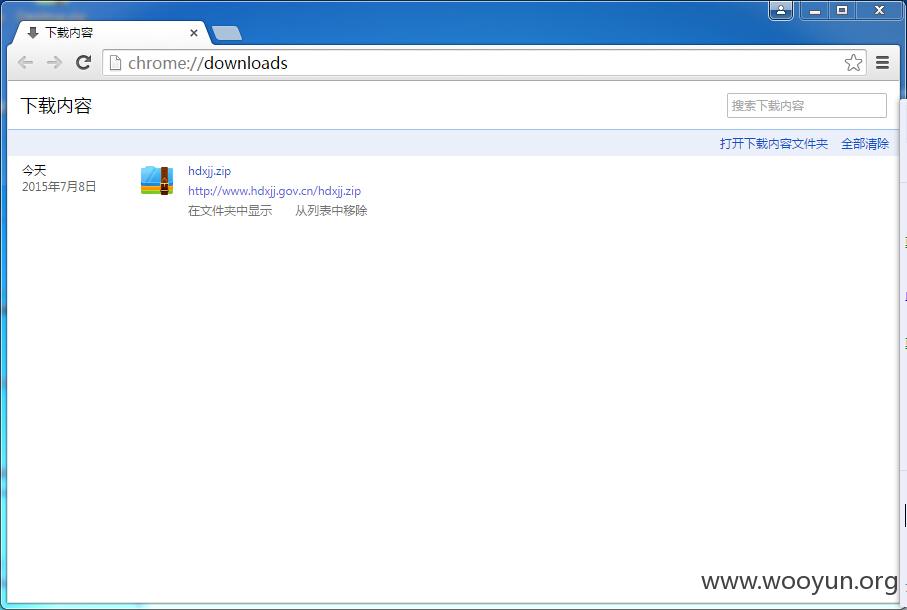Minimize the Chrome window
The width and height of the screenshot is (907, 610).
pos(815,10)
